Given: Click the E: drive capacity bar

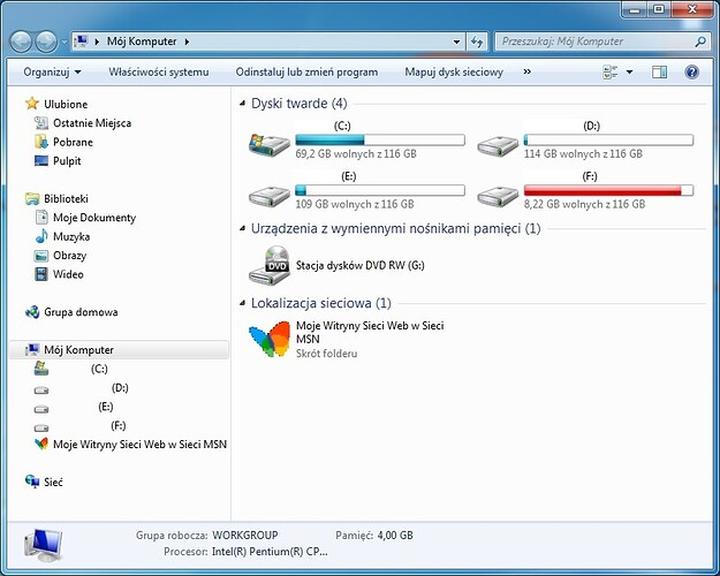Looking at the screenshot, I should click(380, 190).
